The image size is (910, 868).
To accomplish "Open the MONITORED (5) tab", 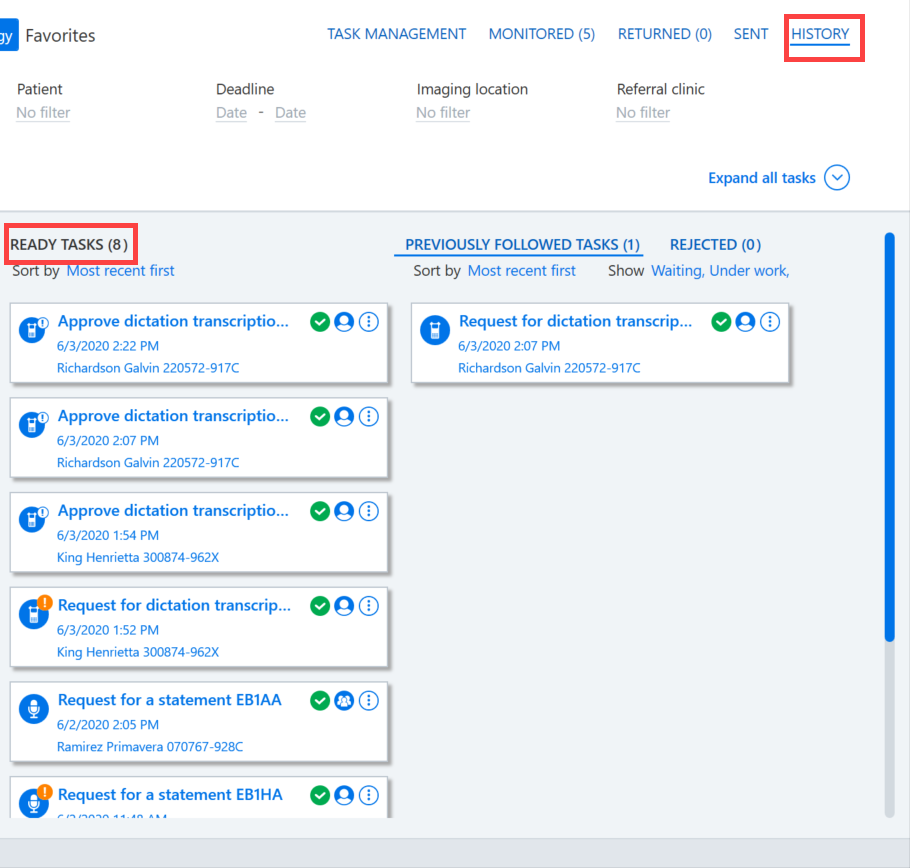I will [x=541, y=34].
